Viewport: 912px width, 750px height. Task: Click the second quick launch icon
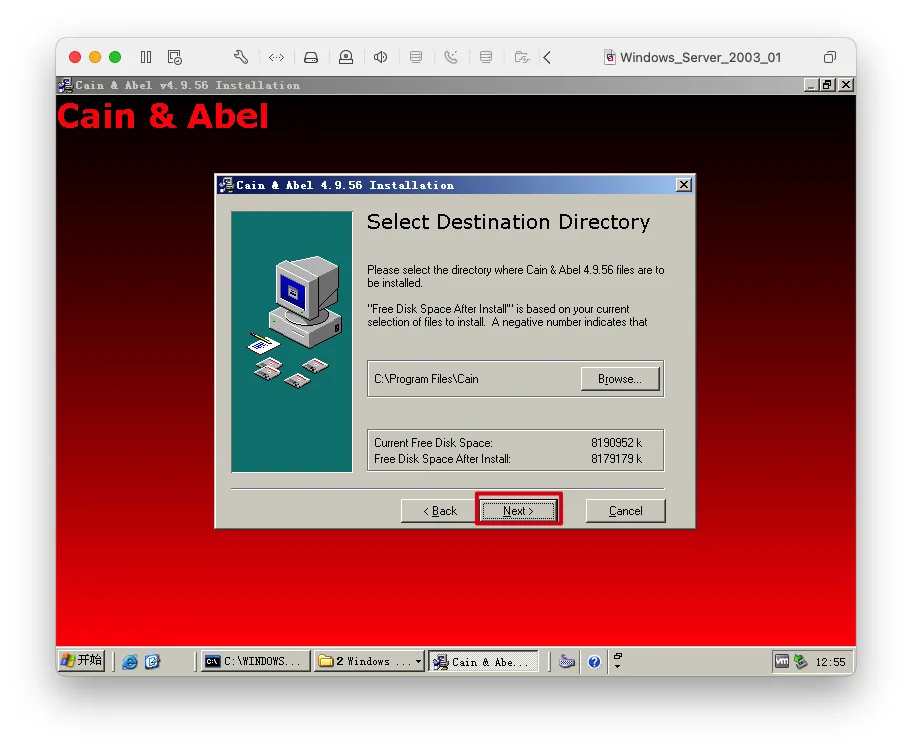point(152,662)
